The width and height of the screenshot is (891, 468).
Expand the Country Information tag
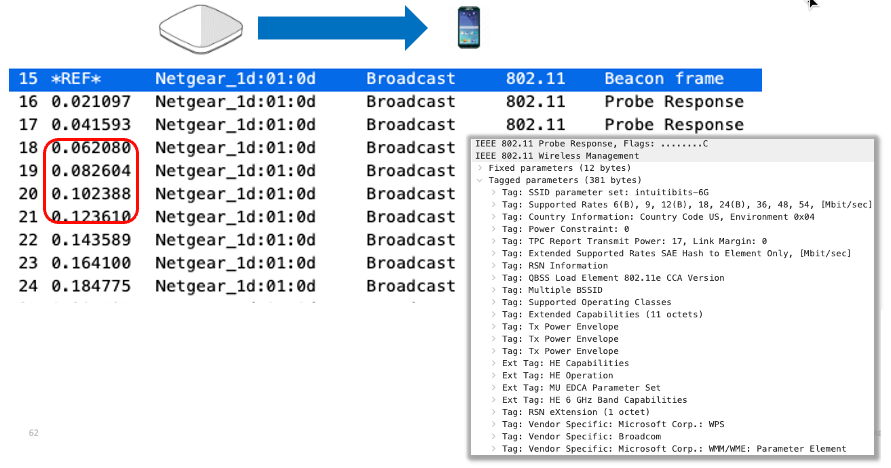[x=494, y=217]
